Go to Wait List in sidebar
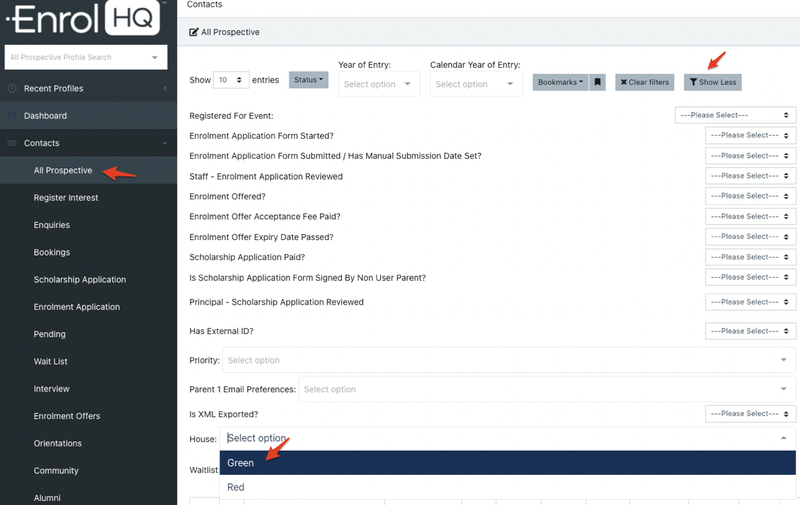800x505 pixels. [x=50, y=362]
